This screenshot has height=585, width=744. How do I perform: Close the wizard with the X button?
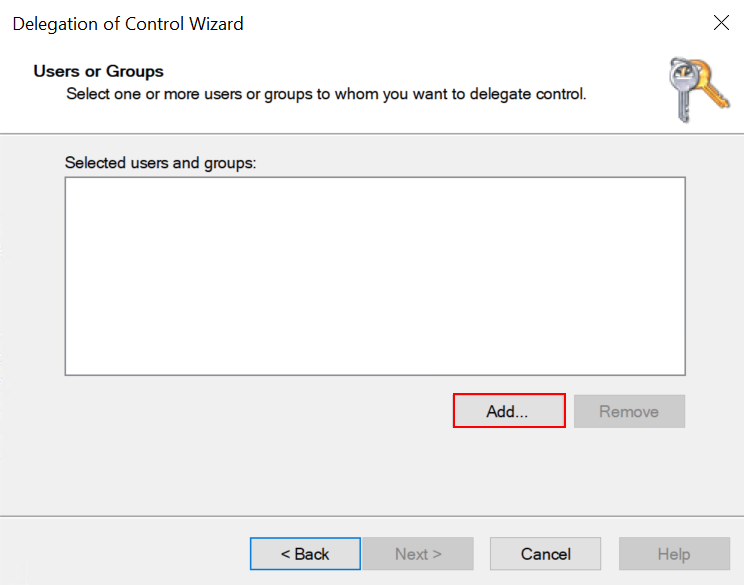720,23
